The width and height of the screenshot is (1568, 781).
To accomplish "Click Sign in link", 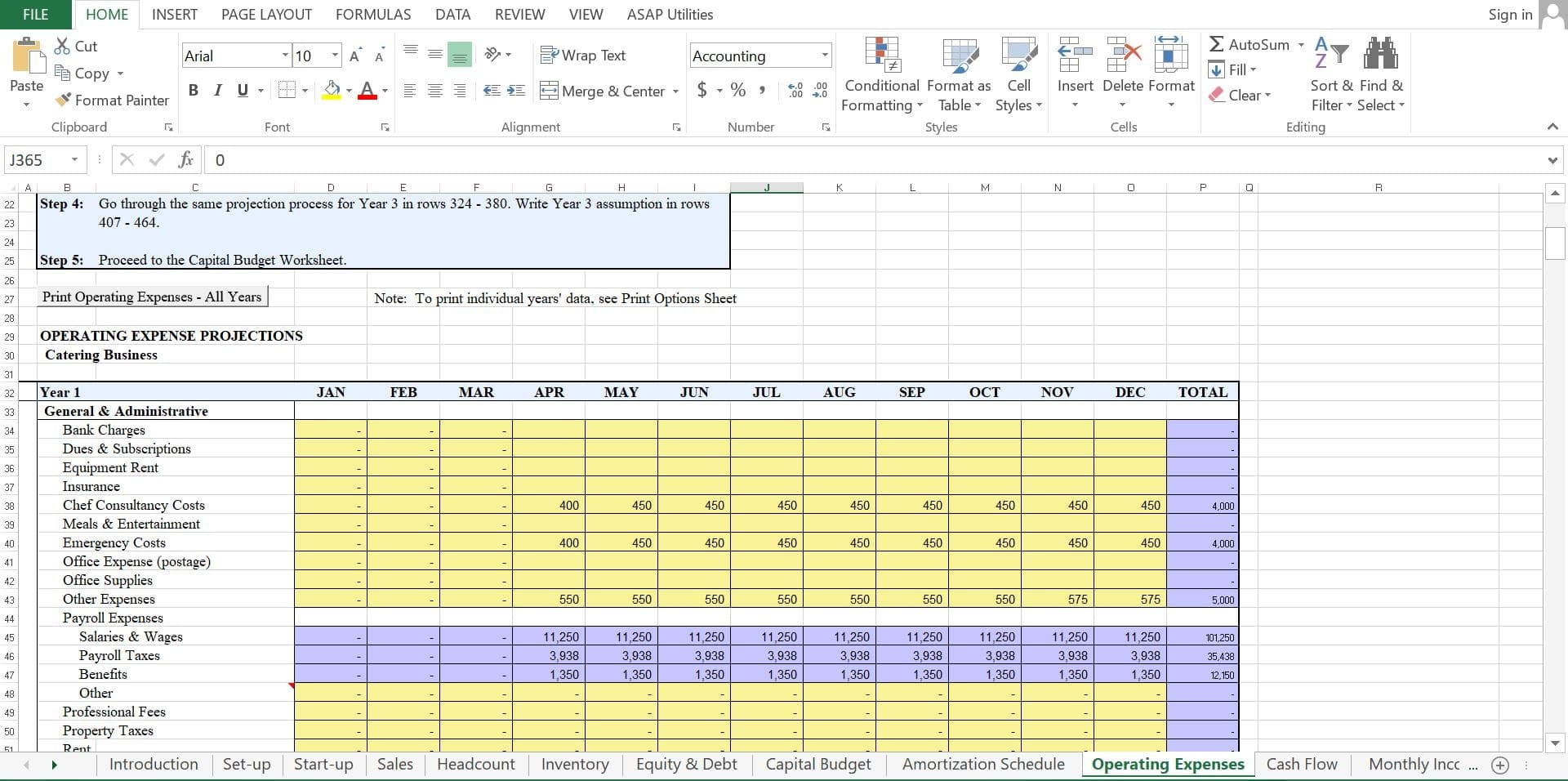I will 1509,15.
